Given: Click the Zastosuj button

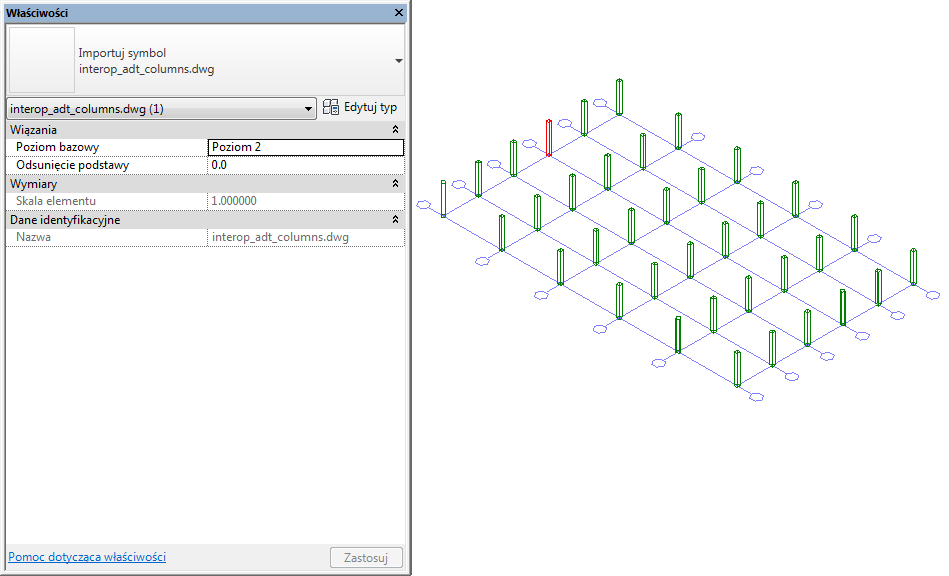Looking at the screenshot, I should 366,558.
